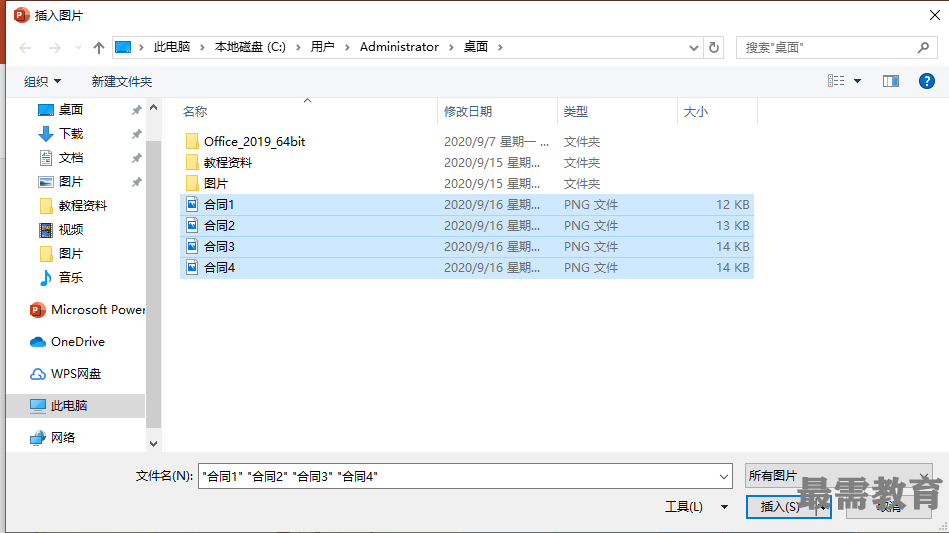
Task: Select 桌面 in the navigation pane
Action: point(71,110)
